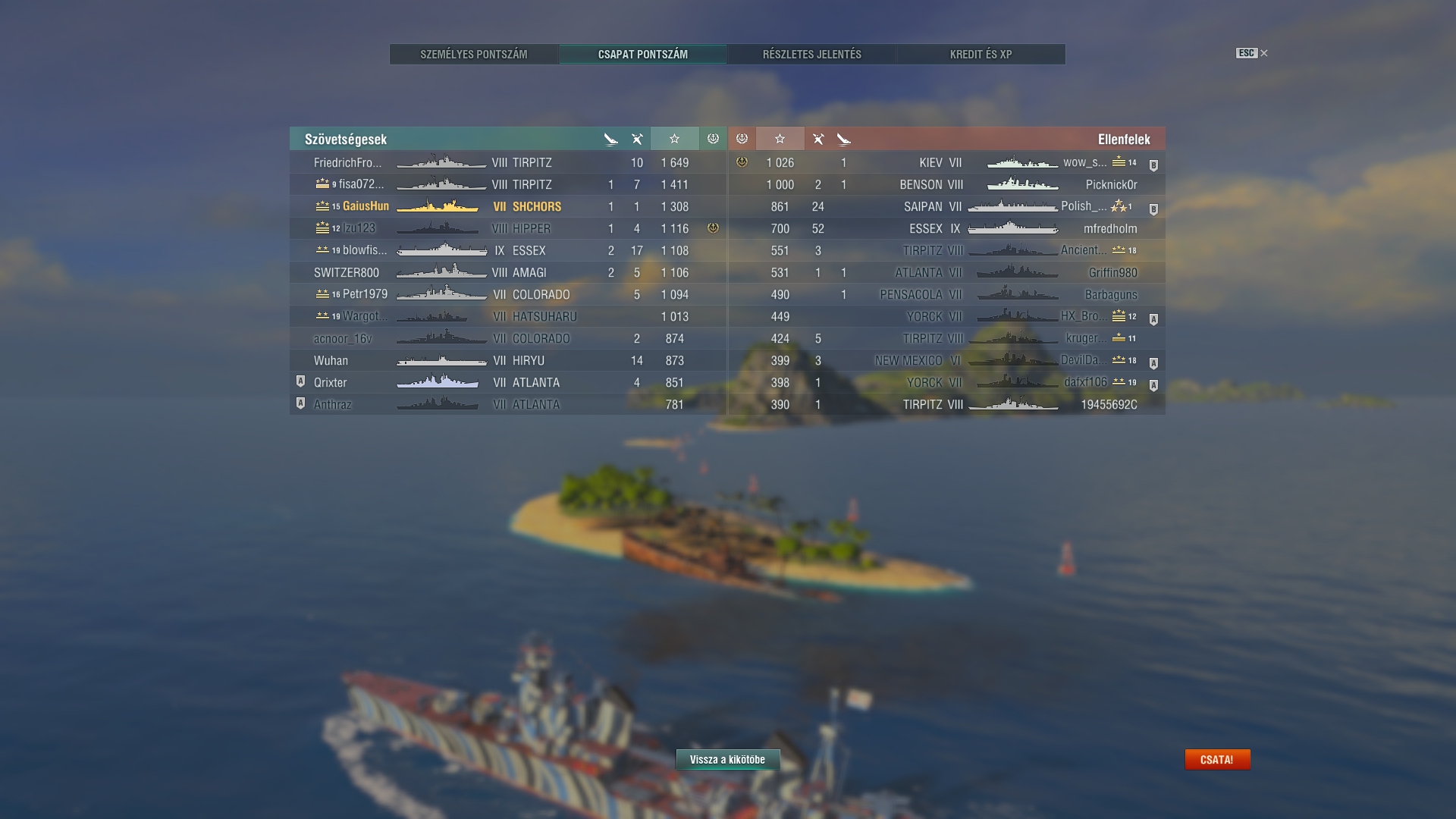Click lzu123's earned achievement medal
Viewport: 1456px width, 819px height.
(x=713, y=228)
